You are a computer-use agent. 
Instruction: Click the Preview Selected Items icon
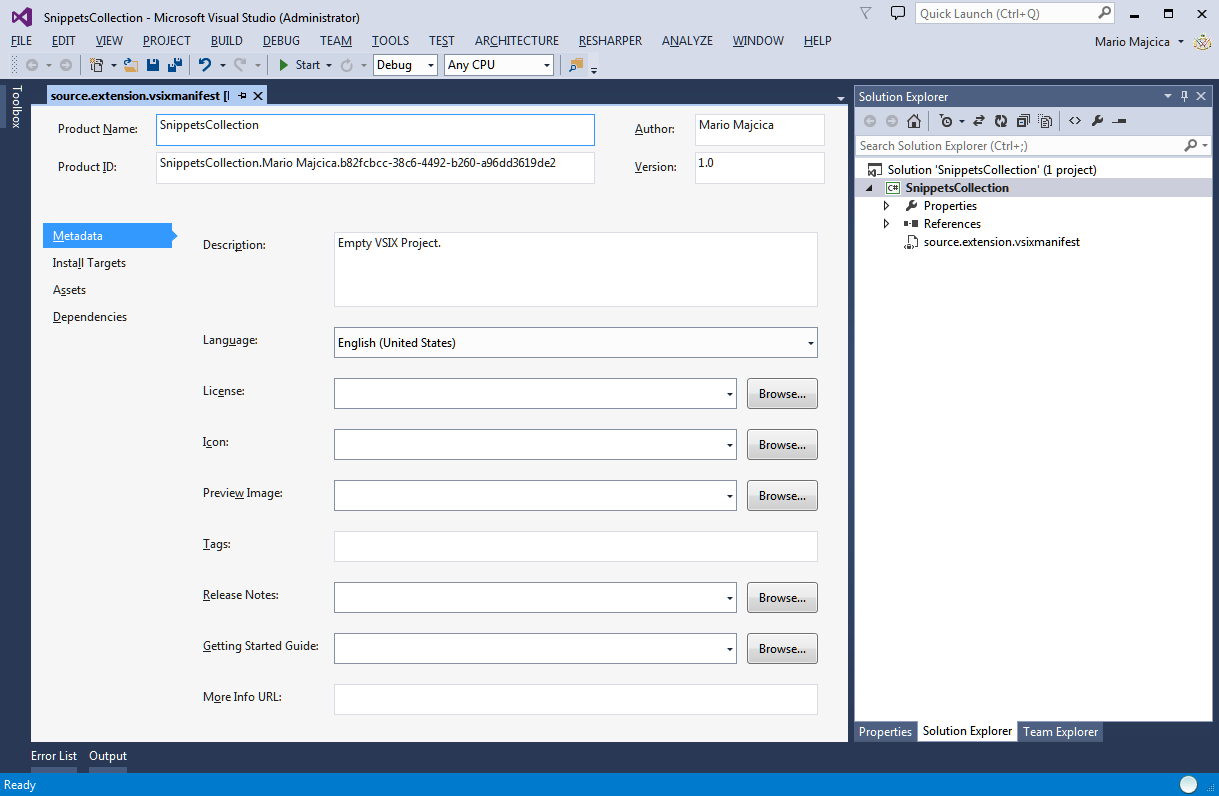(1119, 121)
